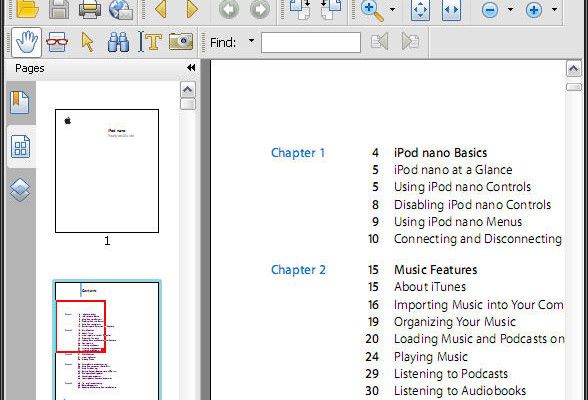Click the thumbnails panel scroll up arrow
This screenshot has width=588, height=400.
coord(188,90)
